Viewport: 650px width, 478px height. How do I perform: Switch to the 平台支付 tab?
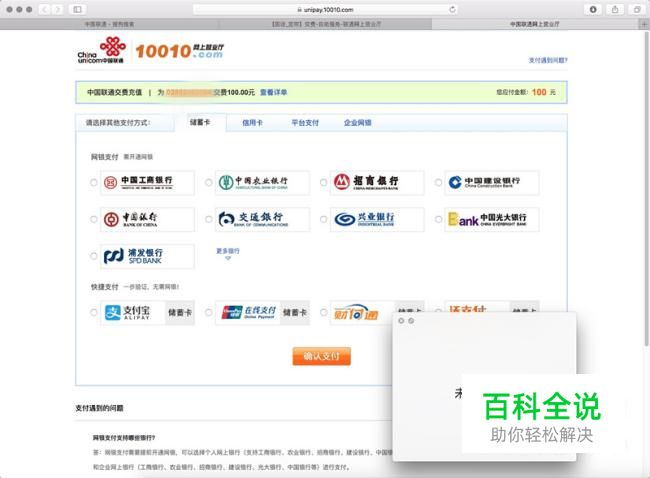point(305,123)
